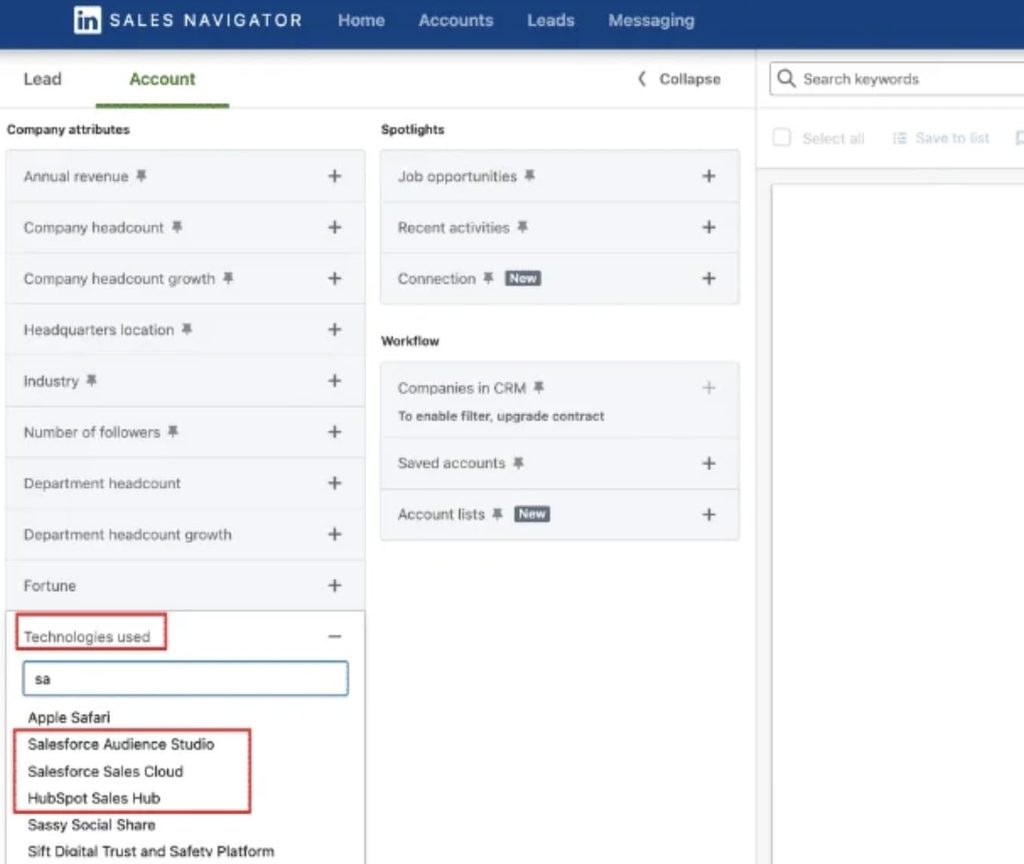Select Salesforce Audience Studio suggestion

[121, 744]
